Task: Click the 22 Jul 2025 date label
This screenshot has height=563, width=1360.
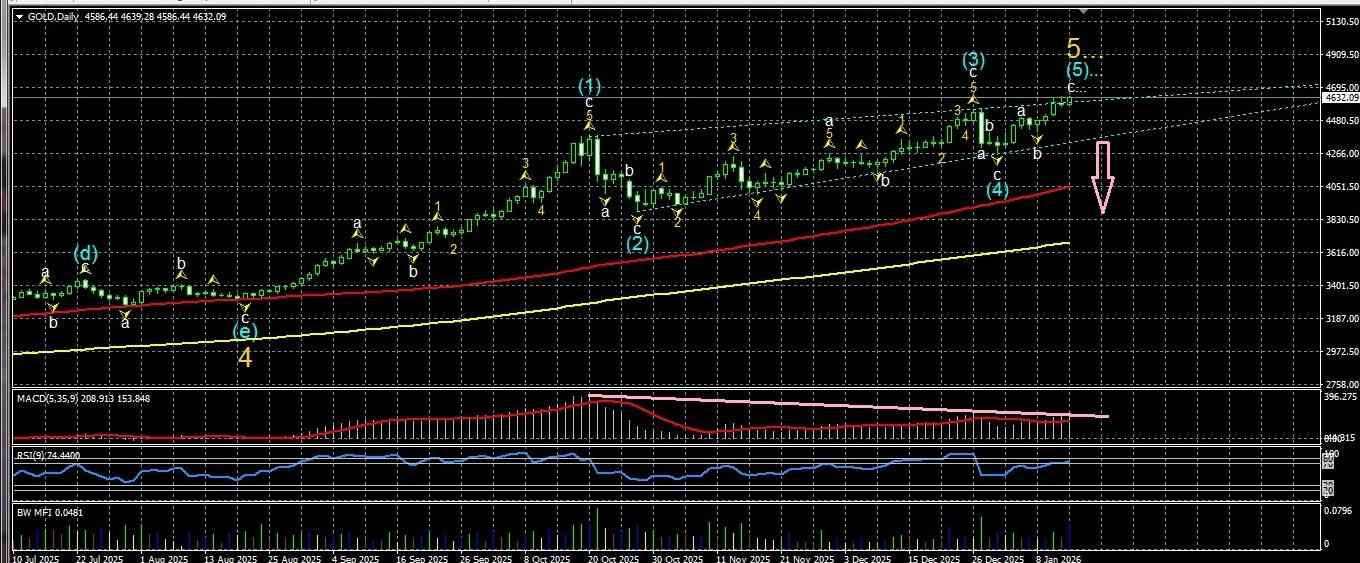Action: tap(99, 558)
